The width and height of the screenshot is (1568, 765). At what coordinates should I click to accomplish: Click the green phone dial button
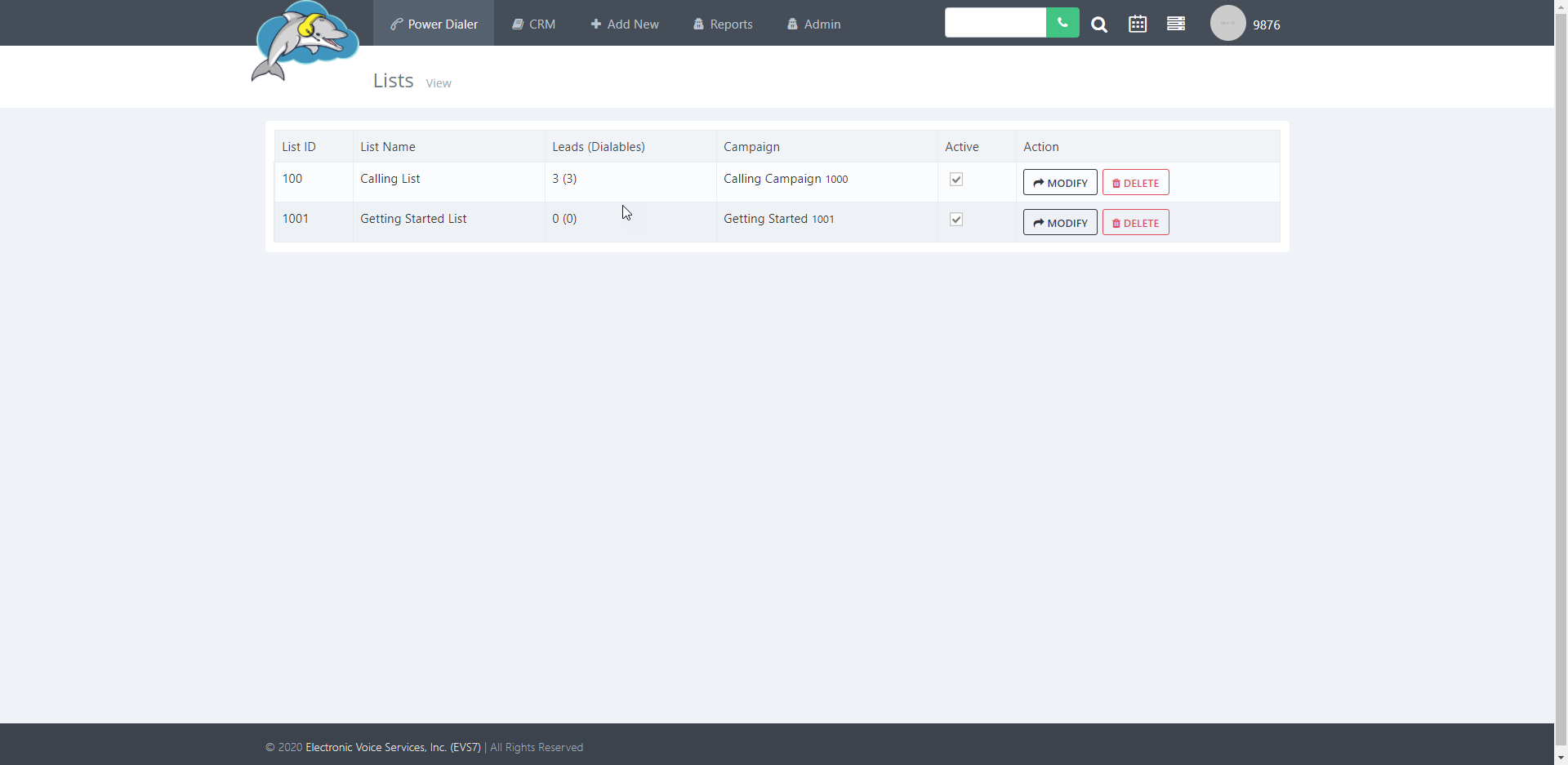(x=1062, y=23)
